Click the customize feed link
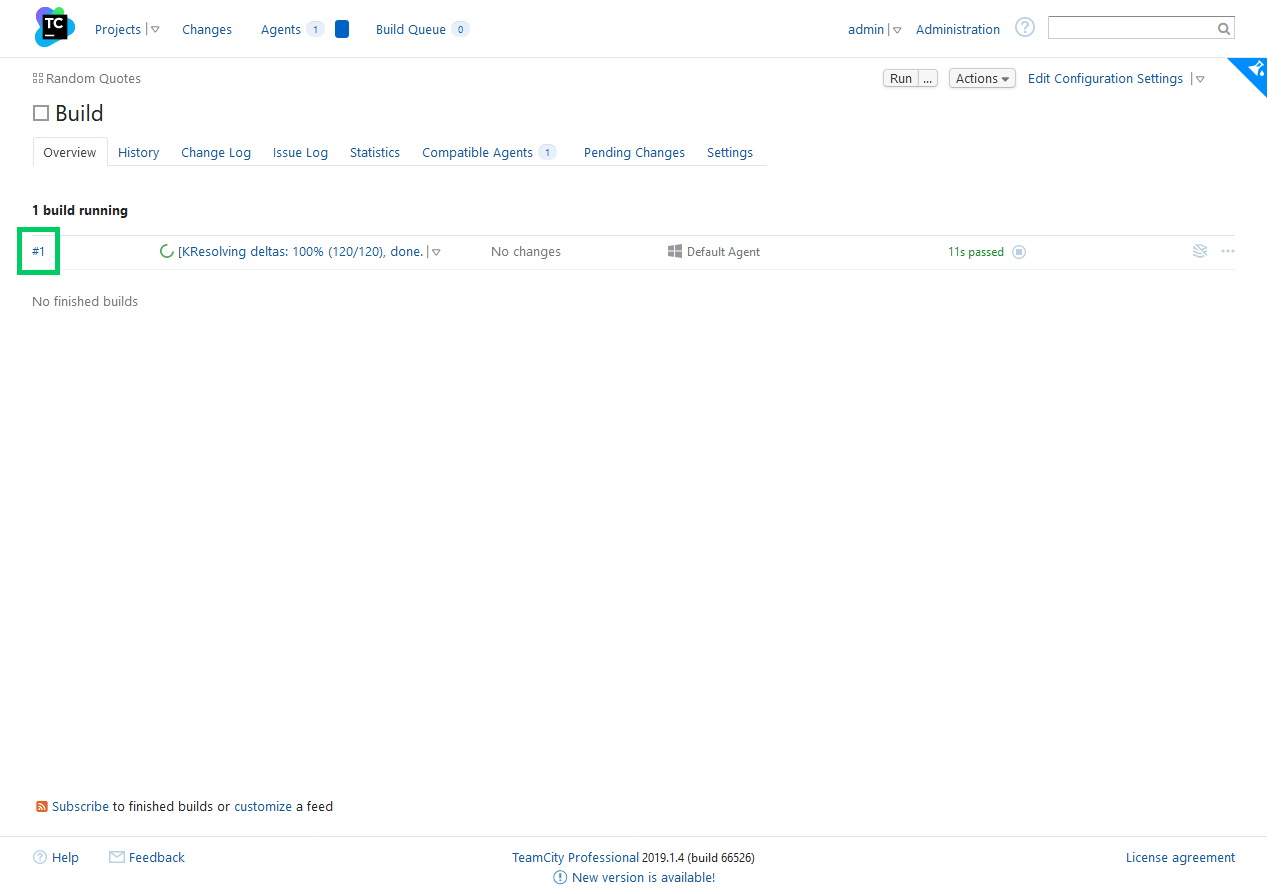 [263, 806]
